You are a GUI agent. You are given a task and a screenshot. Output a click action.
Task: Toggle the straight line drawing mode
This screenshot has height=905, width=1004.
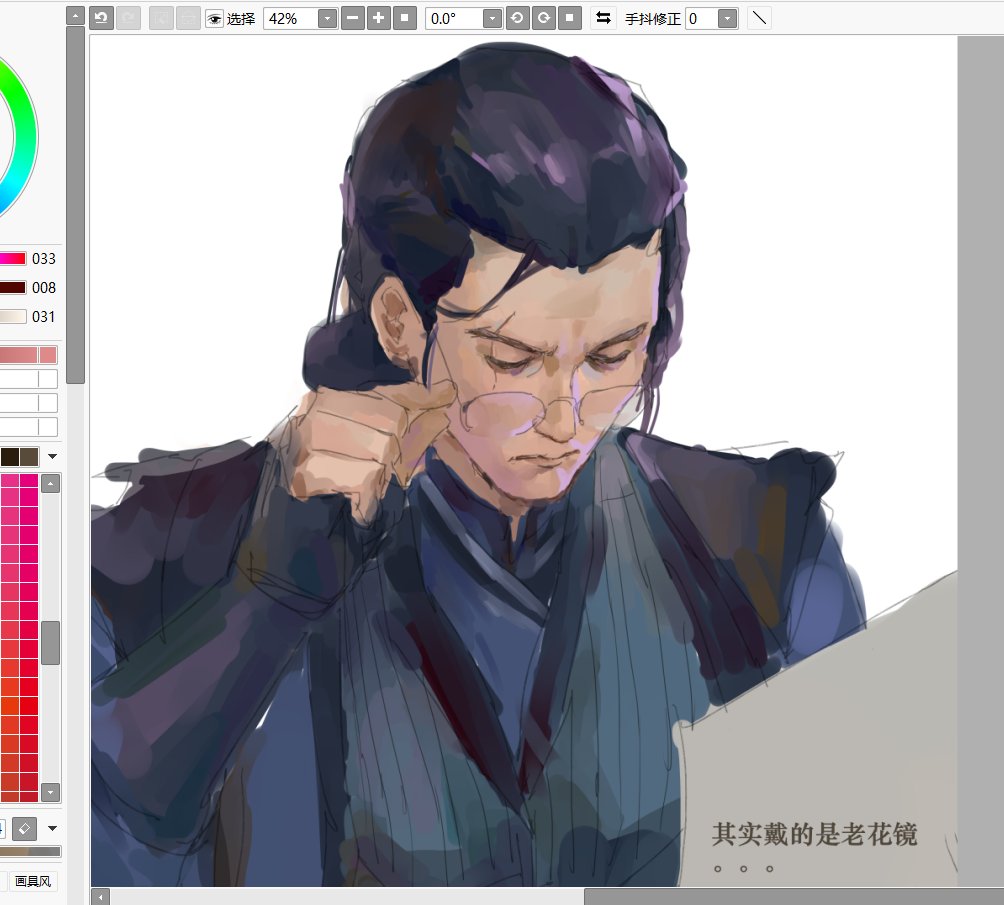[759, 18]
